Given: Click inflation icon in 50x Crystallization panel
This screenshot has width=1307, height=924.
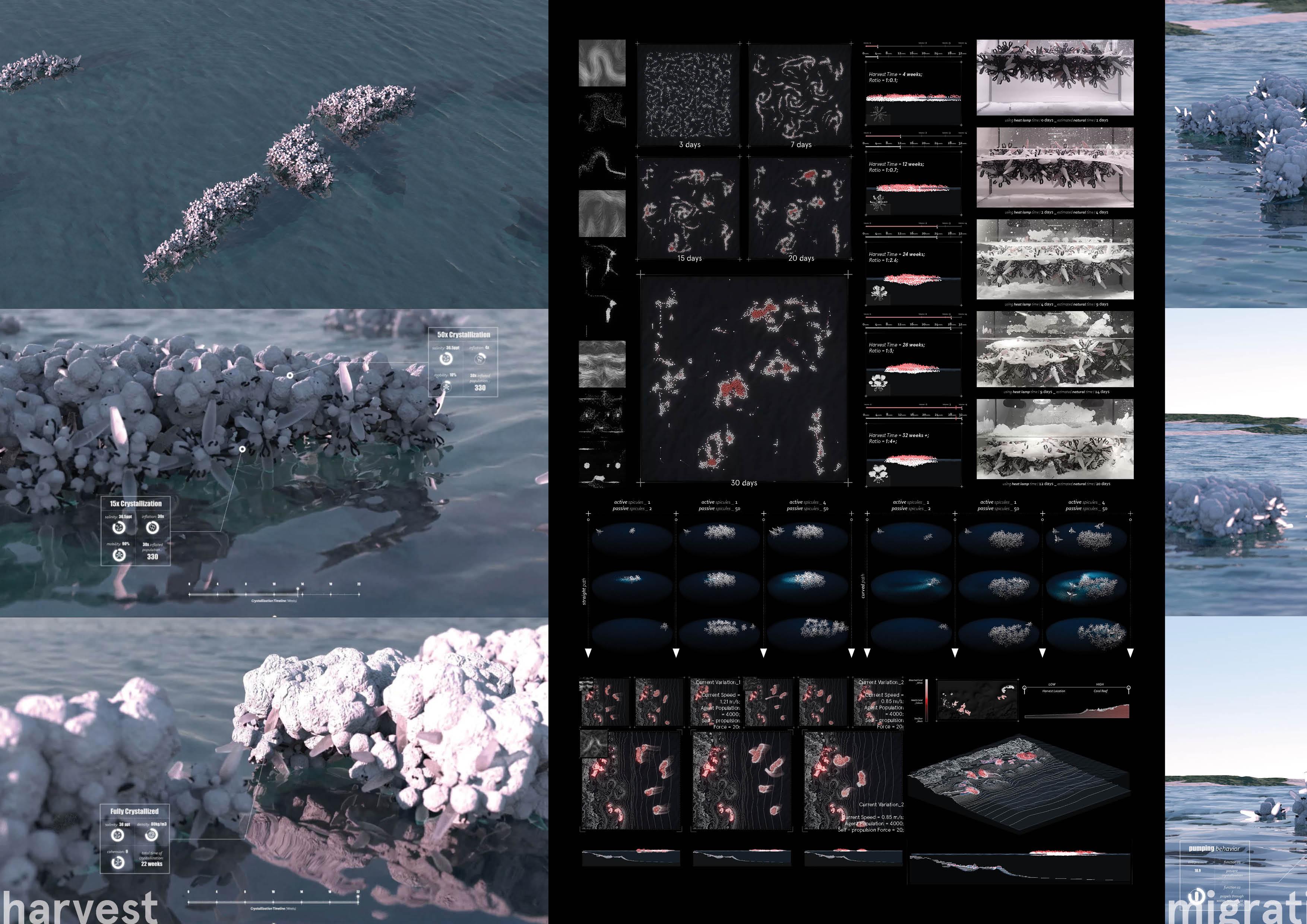Looking at the screenshot, I should (x=481, y=359).
